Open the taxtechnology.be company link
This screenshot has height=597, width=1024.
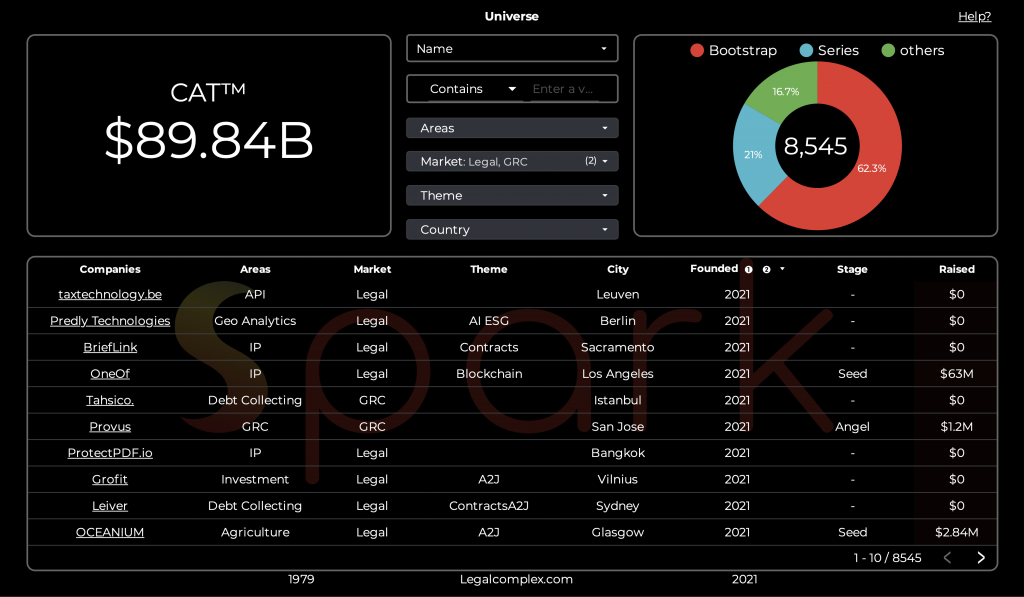point(110,295)
